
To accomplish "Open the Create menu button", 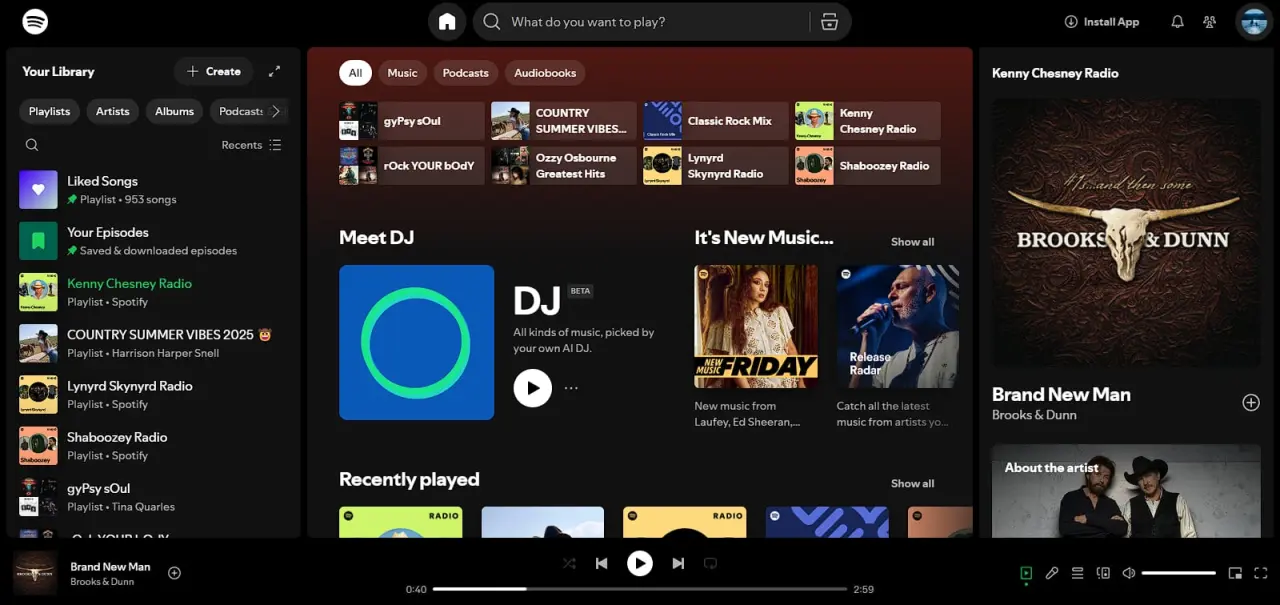I will click(214, 71).
